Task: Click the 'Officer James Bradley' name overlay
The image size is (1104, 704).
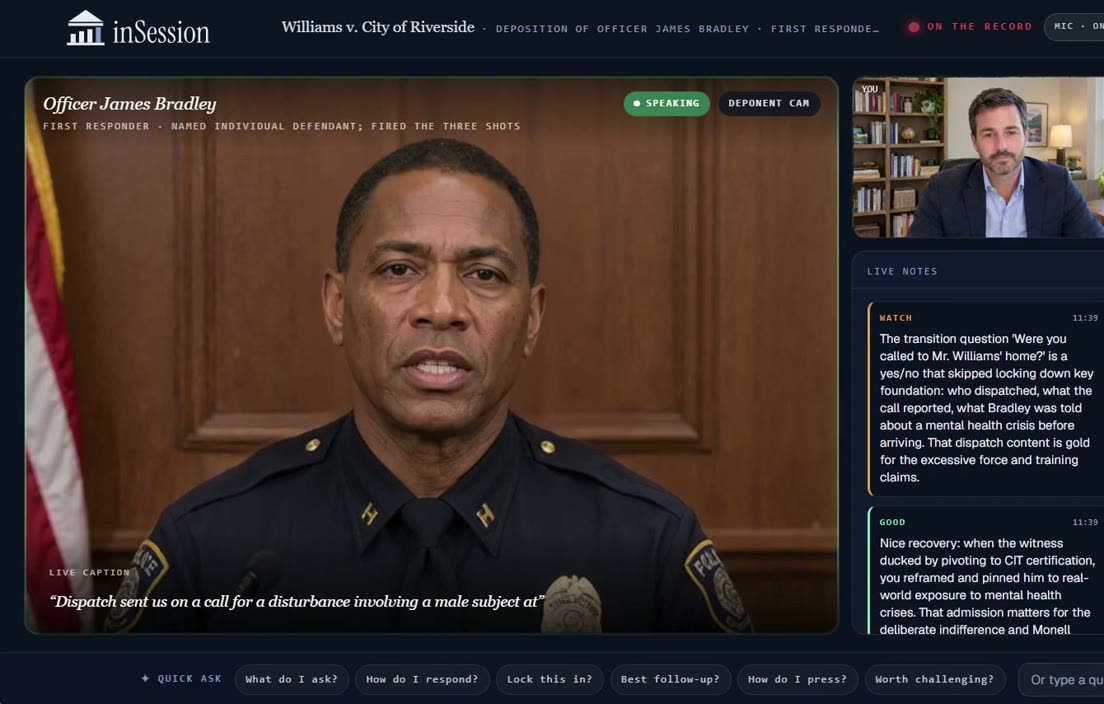Action: coord(130,104)
